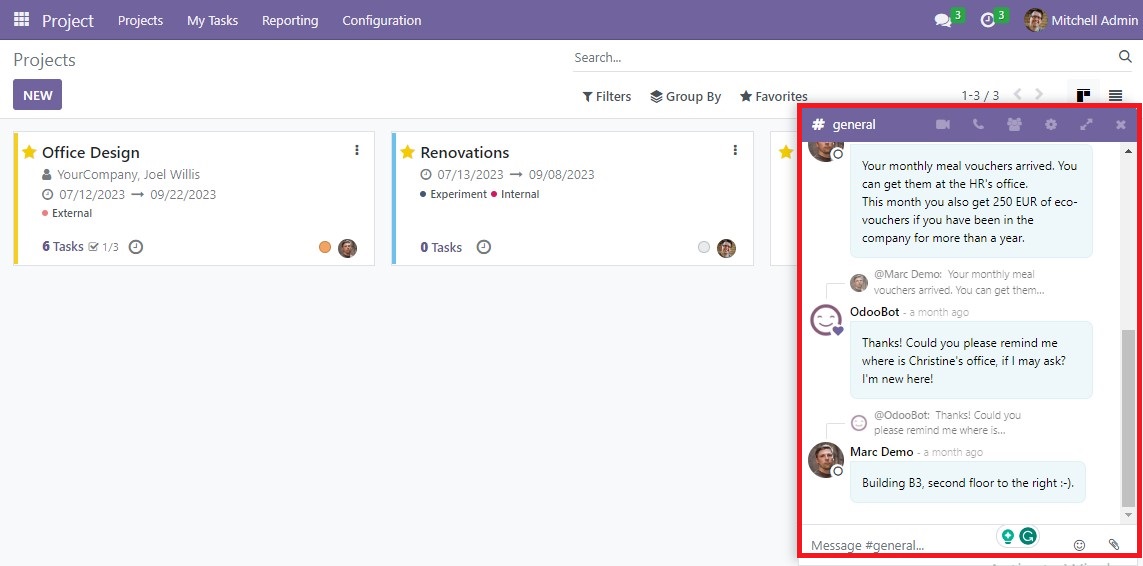Click the @OdooBot reply preview
This screenshot has height=566, width=1143.
click(948, 422)
